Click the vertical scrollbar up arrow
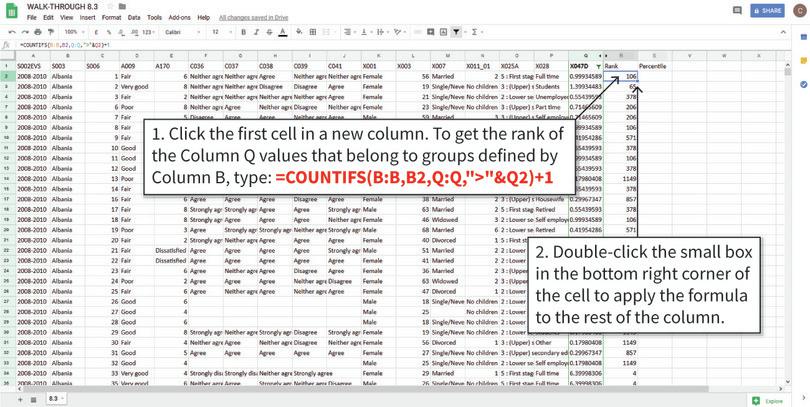Viewport: 810px width, 407px height. pyautogui.click(x=787, y=64)
